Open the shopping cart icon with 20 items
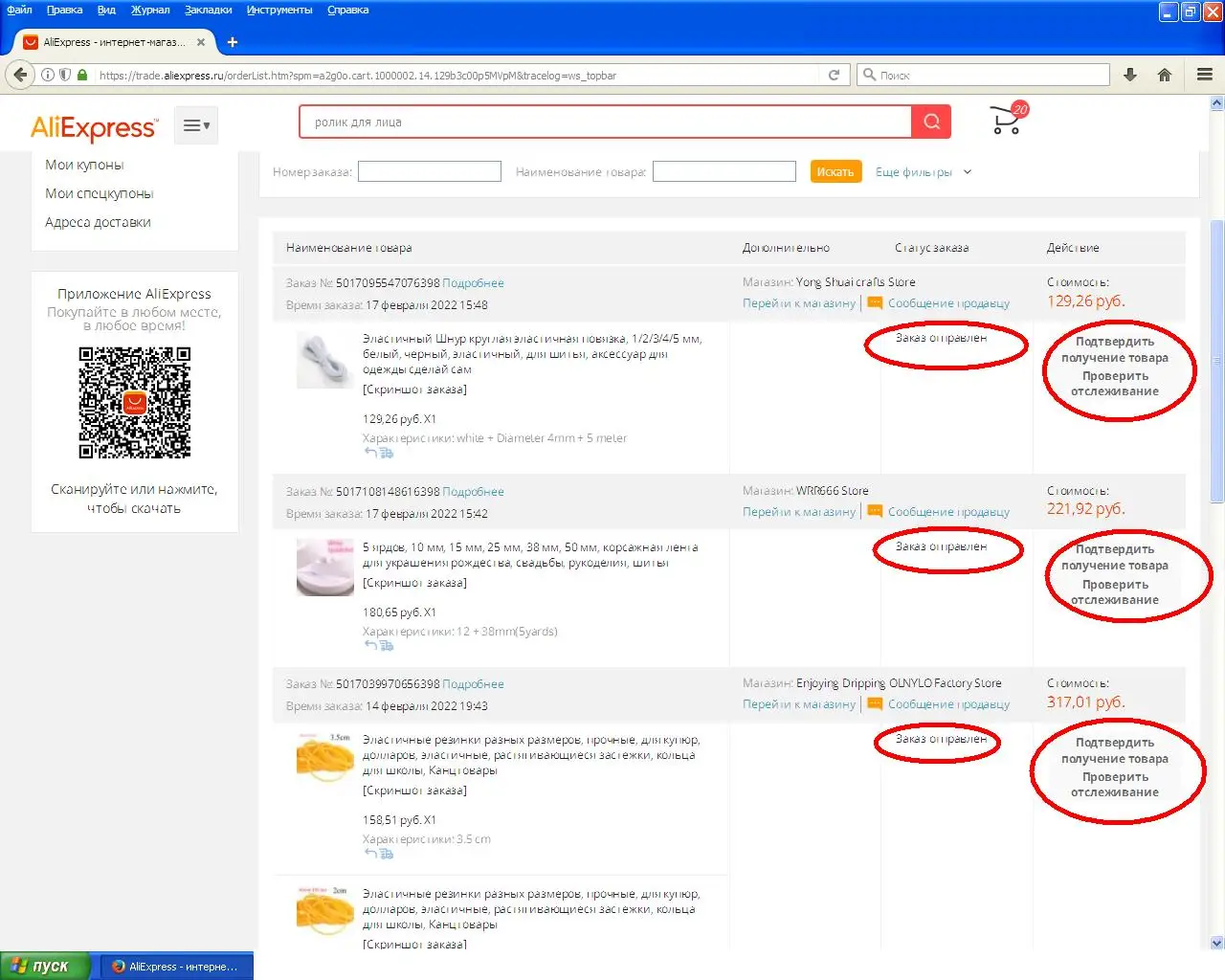 [x=1008, y=119]
